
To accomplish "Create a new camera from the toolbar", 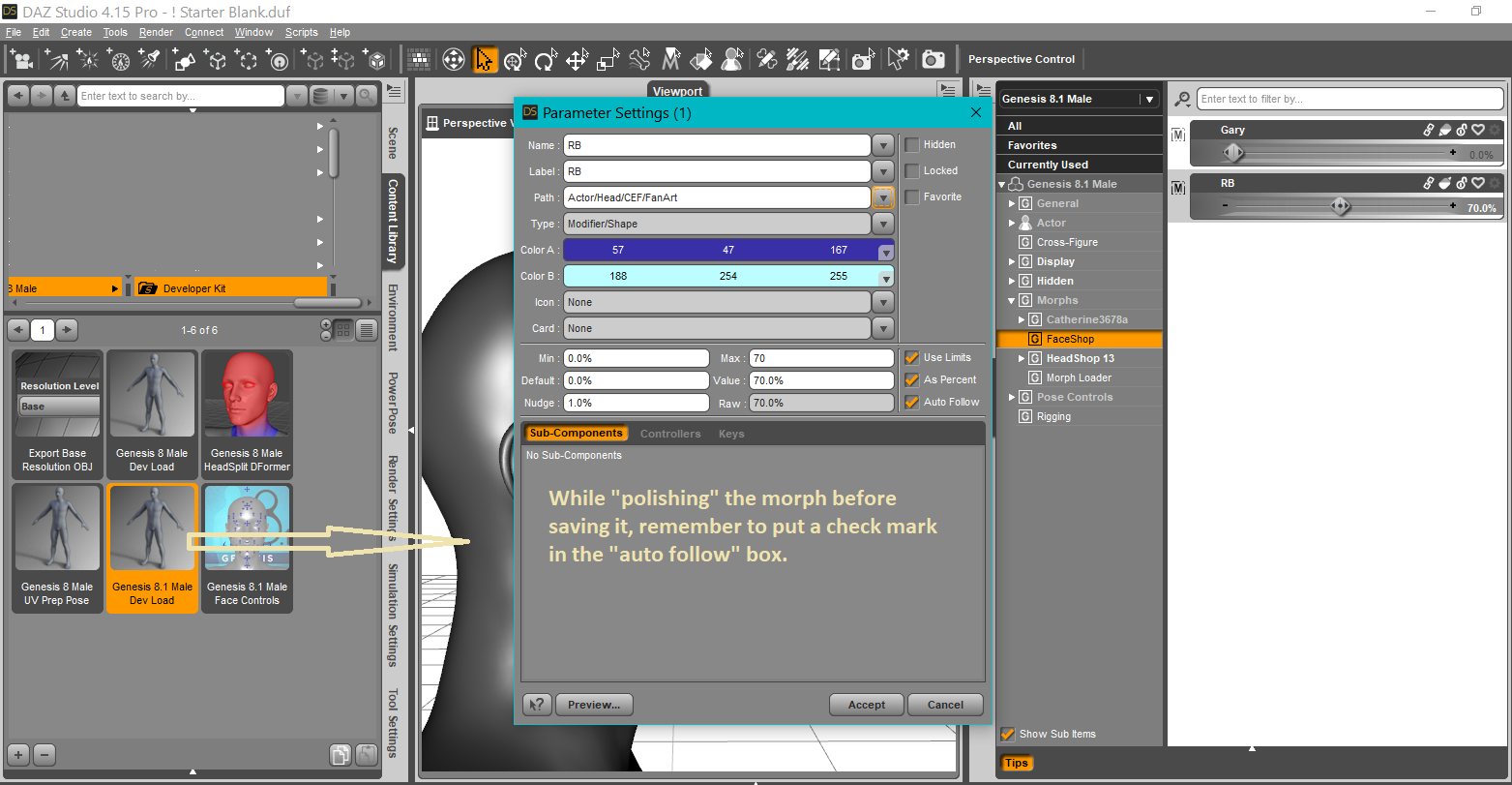I will (x=21, y=60).
